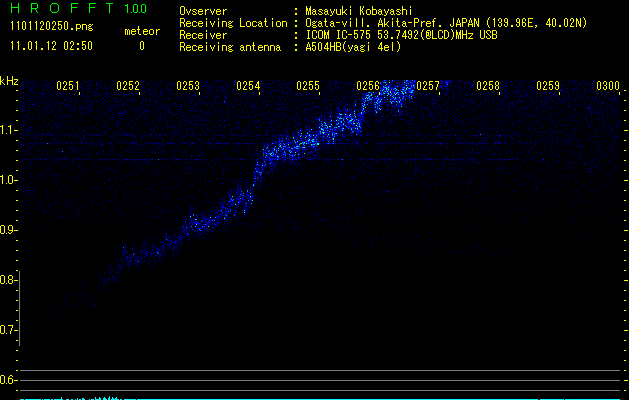Image resolution: width=629 pixels, height=400 pixels.
Task: Click the meteor count label
Action: click(141, 32)
